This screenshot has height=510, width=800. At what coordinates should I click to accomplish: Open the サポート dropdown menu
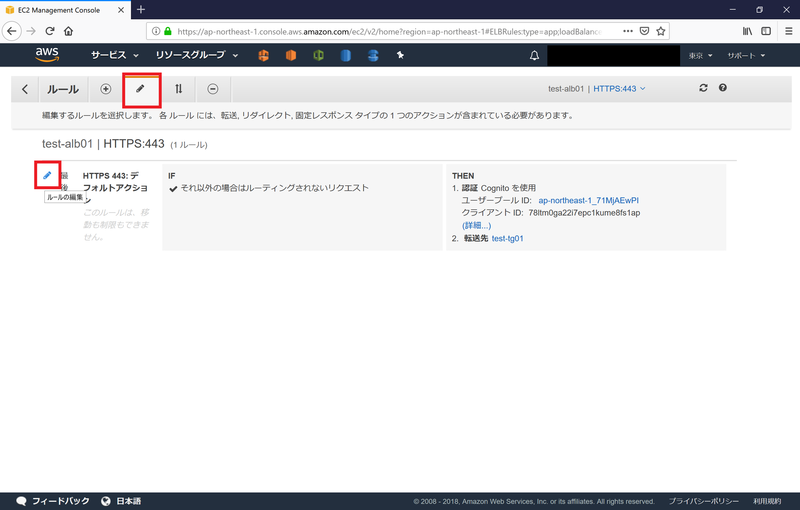746,56
